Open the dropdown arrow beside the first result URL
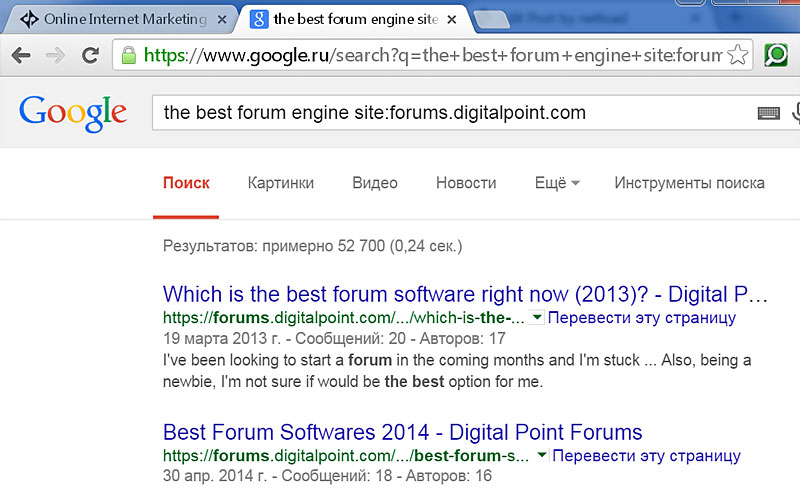Viewport: 800px width, 490px height. click(537, 318)
